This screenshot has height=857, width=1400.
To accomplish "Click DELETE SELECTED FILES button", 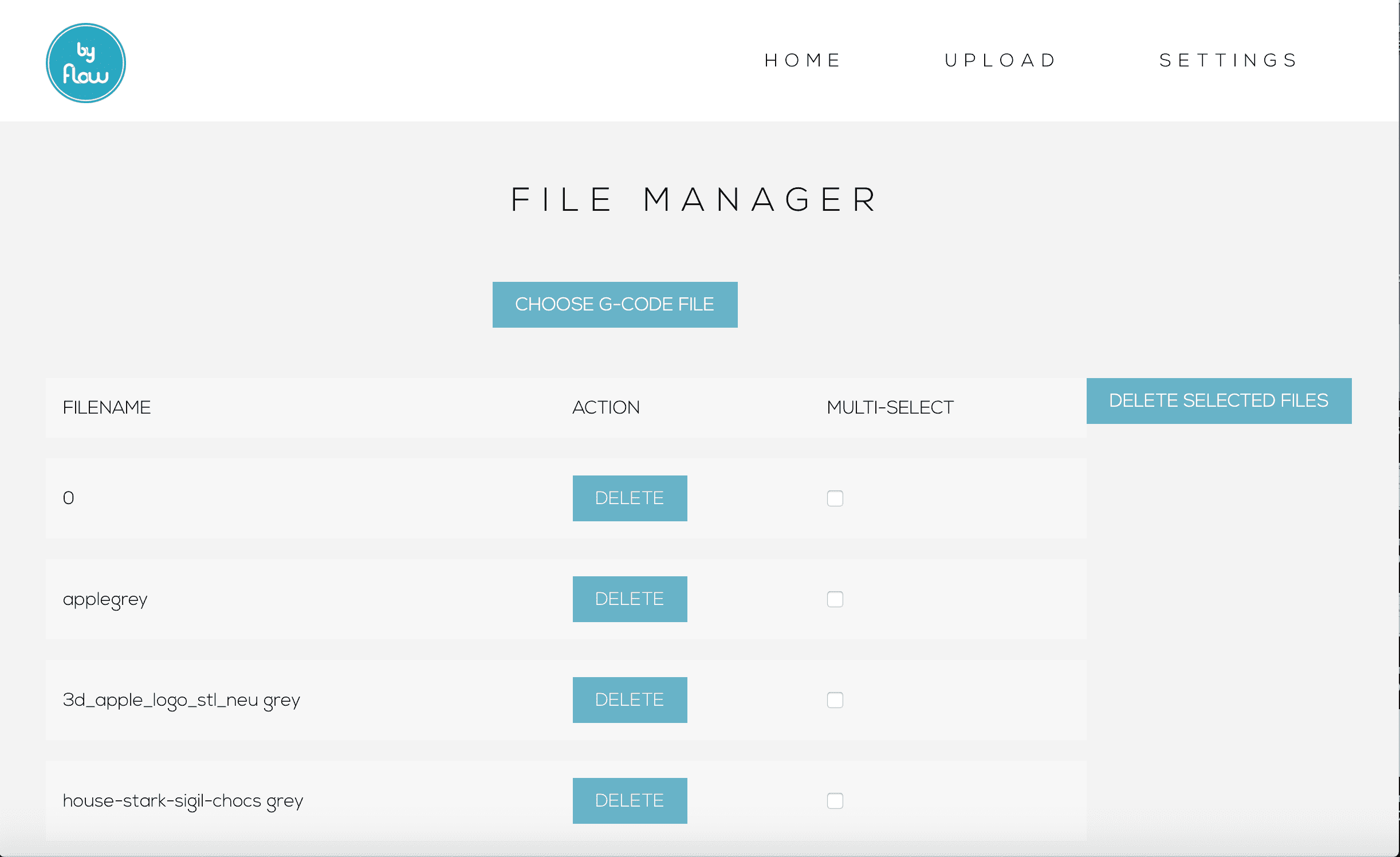I will point(1218,400).
